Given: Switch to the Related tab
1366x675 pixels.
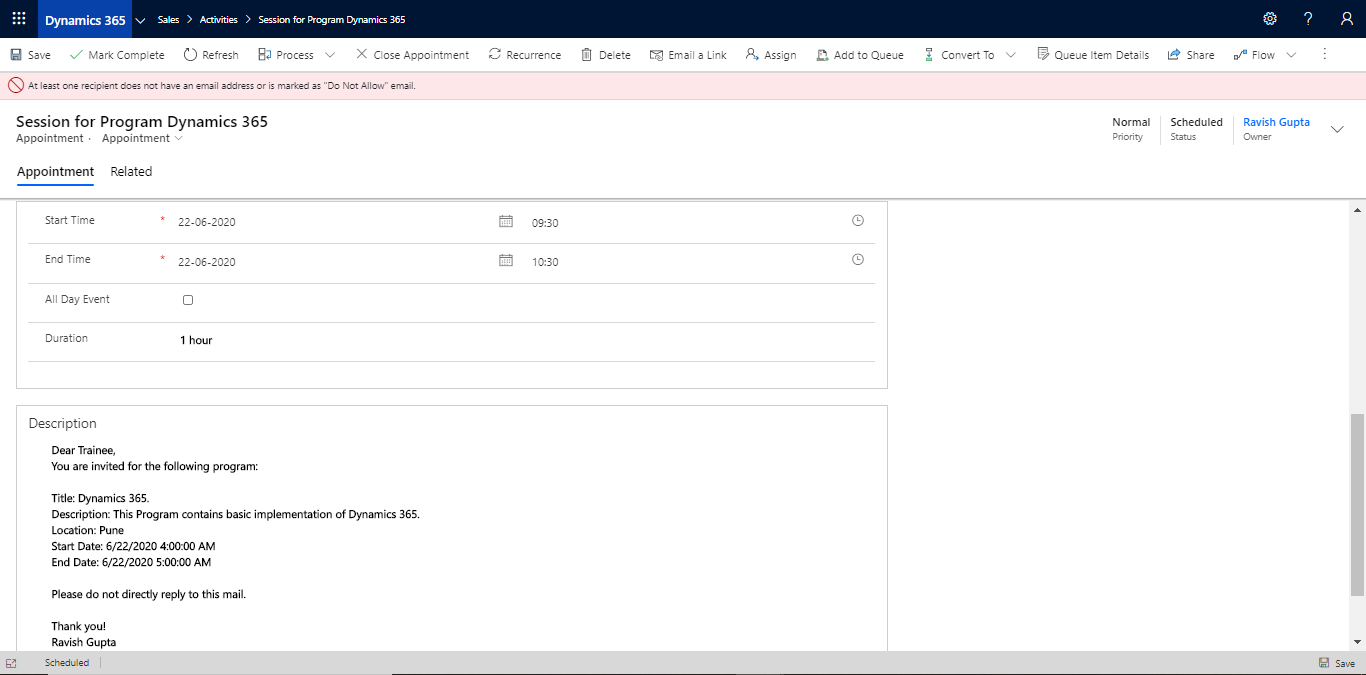Looking at the screenshot, I should [131, 171].
